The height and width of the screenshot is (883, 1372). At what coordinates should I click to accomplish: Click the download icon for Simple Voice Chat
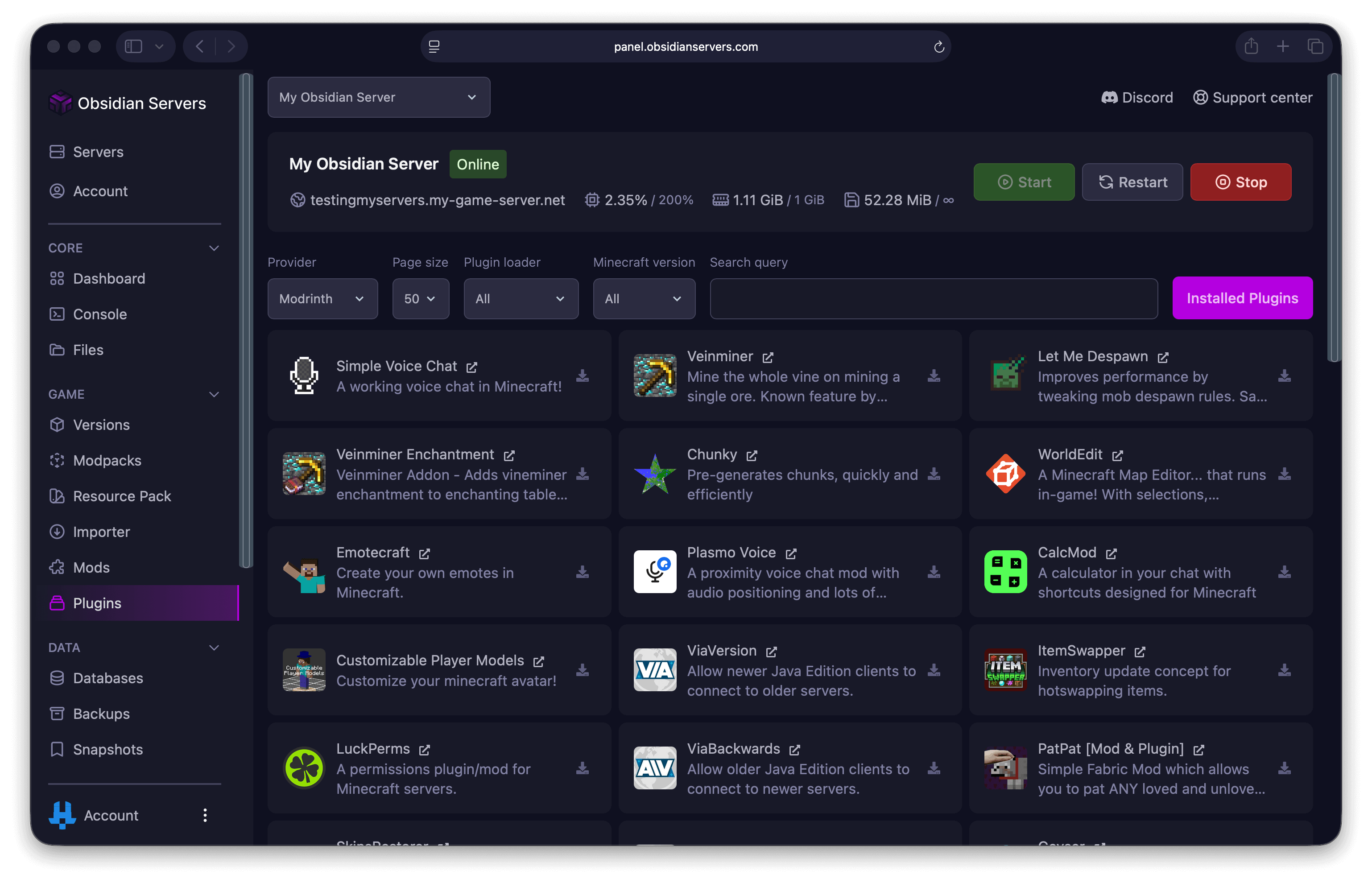pyautogui.click(x=583, y=375)
